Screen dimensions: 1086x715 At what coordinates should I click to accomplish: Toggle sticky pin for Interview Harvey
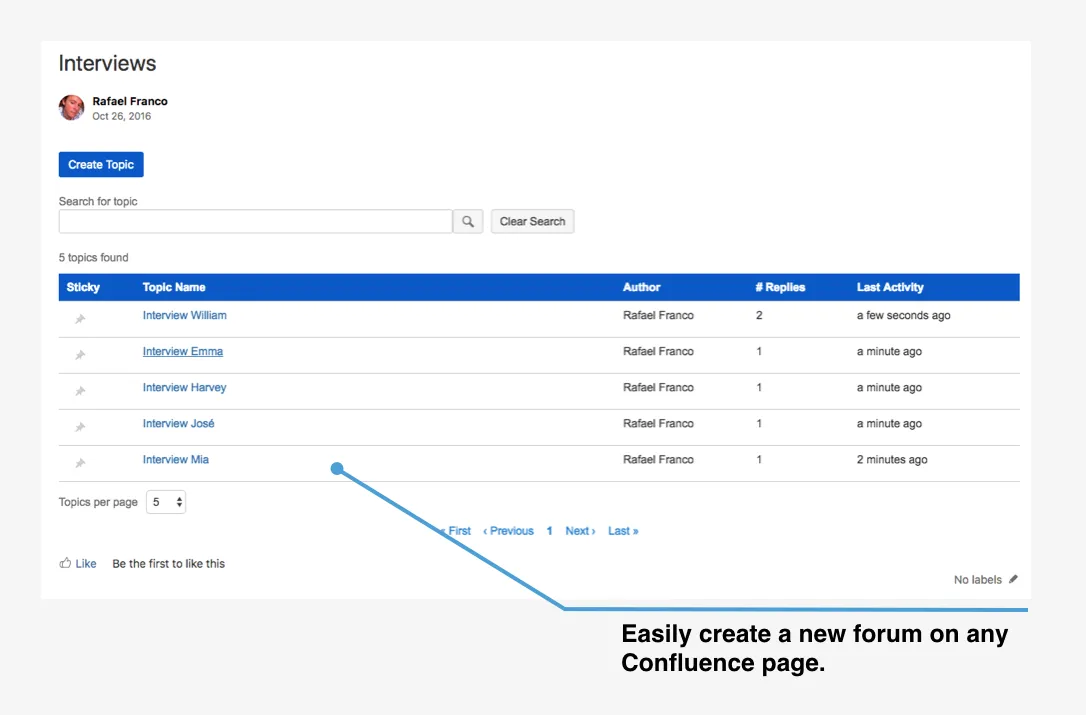pyautogui.click(x=80, y=391)
